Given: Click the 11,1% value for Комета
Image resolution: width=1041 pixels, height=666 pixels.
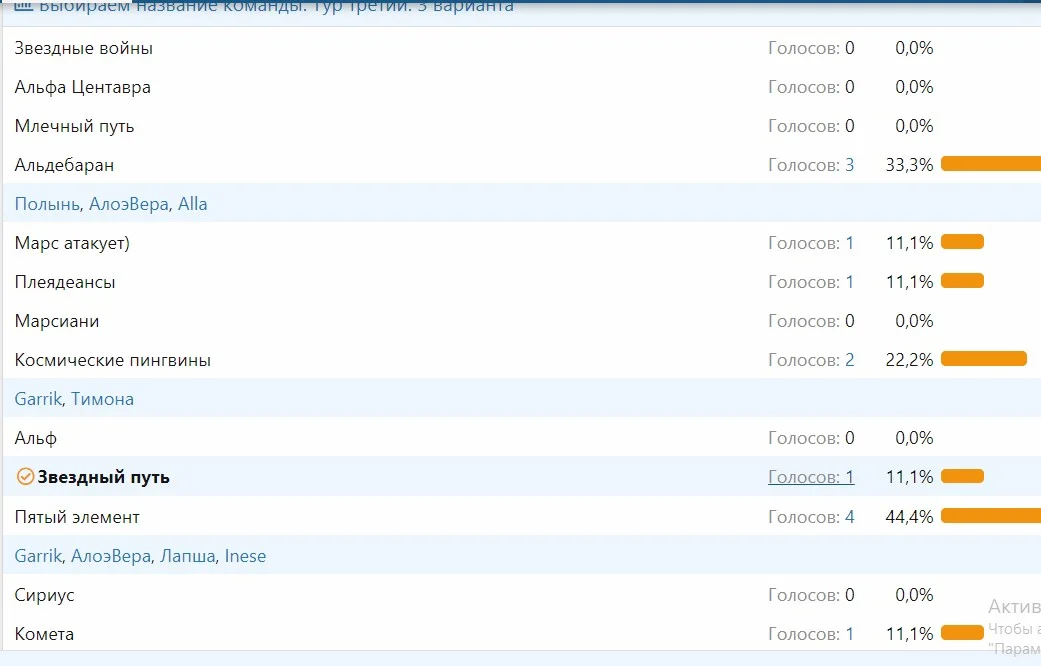Looking at the screenshot, I should (910, 634).
